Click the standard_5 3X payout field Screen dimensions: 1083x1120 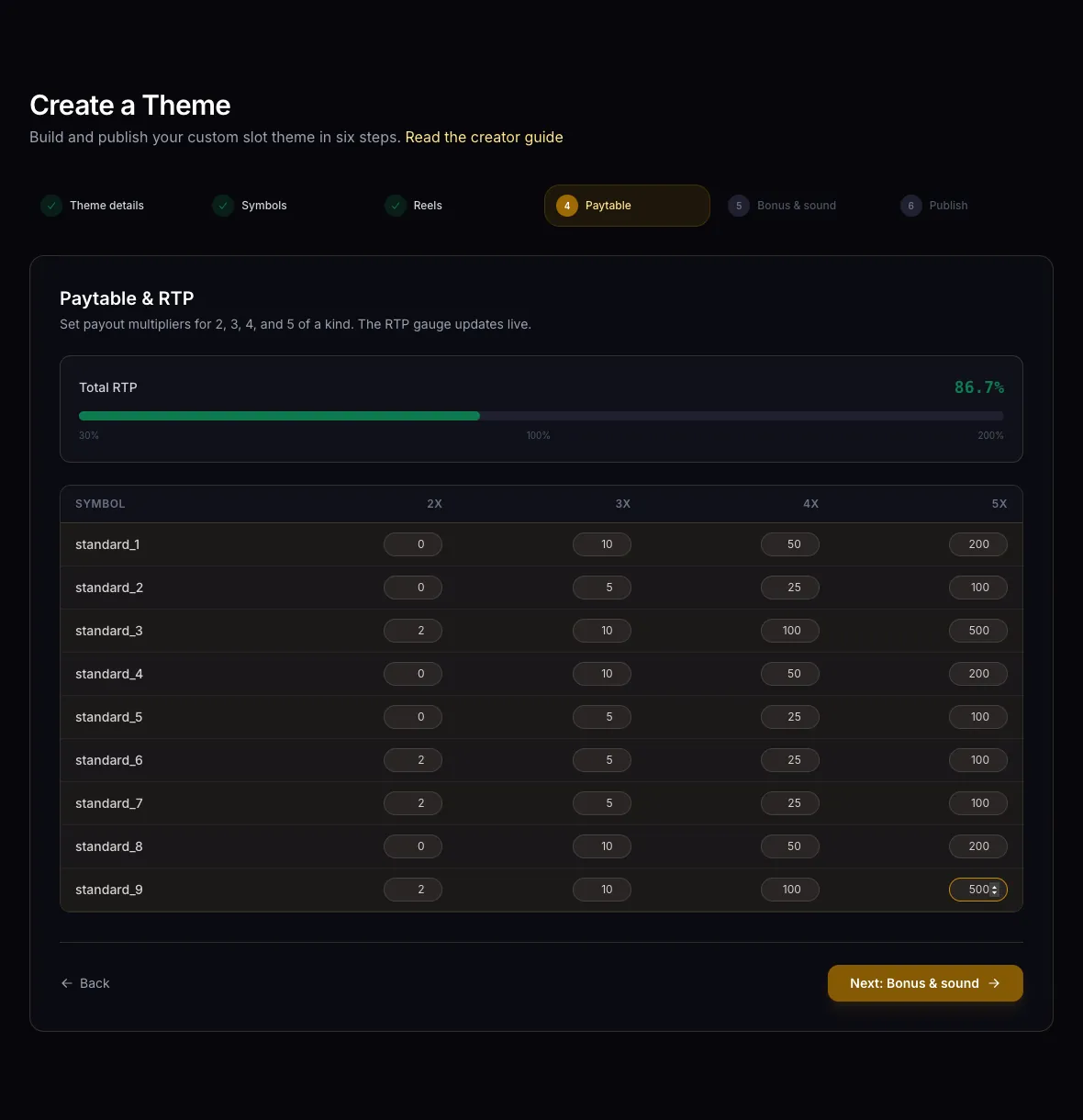click(x=602, y=717)
